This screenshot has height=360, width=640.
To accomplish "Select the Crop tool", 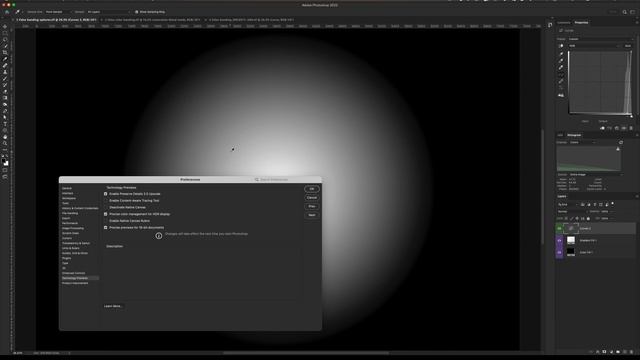I will [x=5, y=53].
